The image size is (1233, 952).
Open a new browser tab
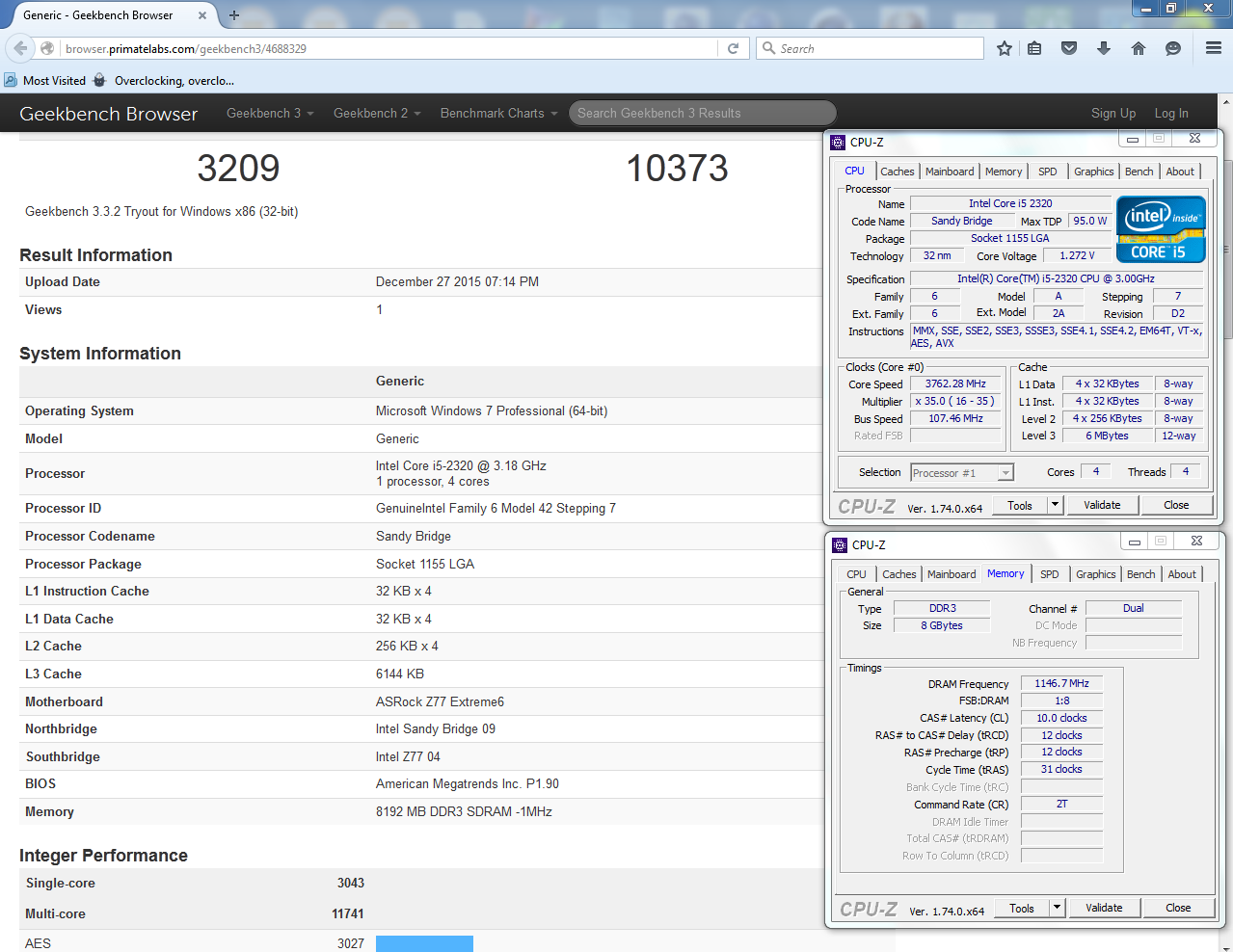pos(233,15)
